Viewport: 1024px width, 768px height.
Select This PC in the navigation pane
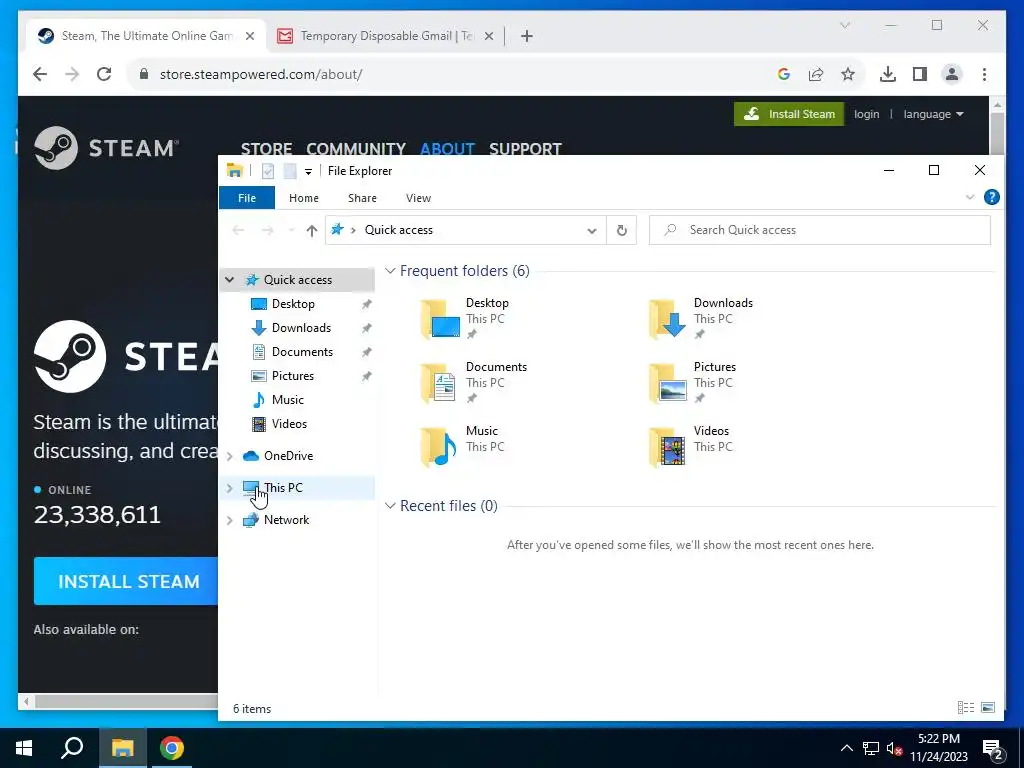point(283,488)
